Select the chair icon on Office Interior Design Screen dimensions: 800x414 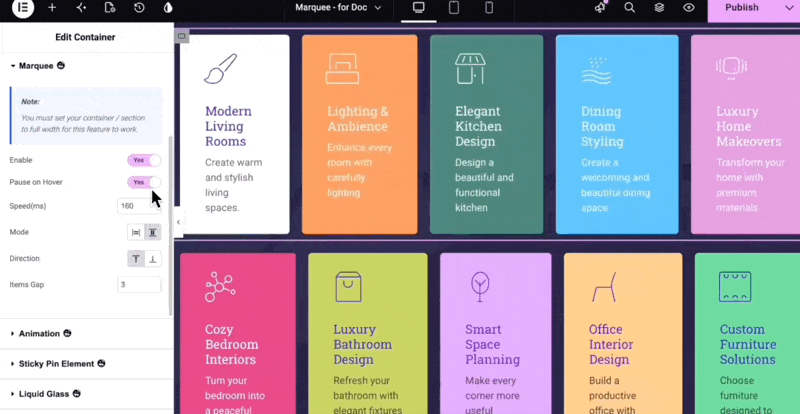[605, 287]
